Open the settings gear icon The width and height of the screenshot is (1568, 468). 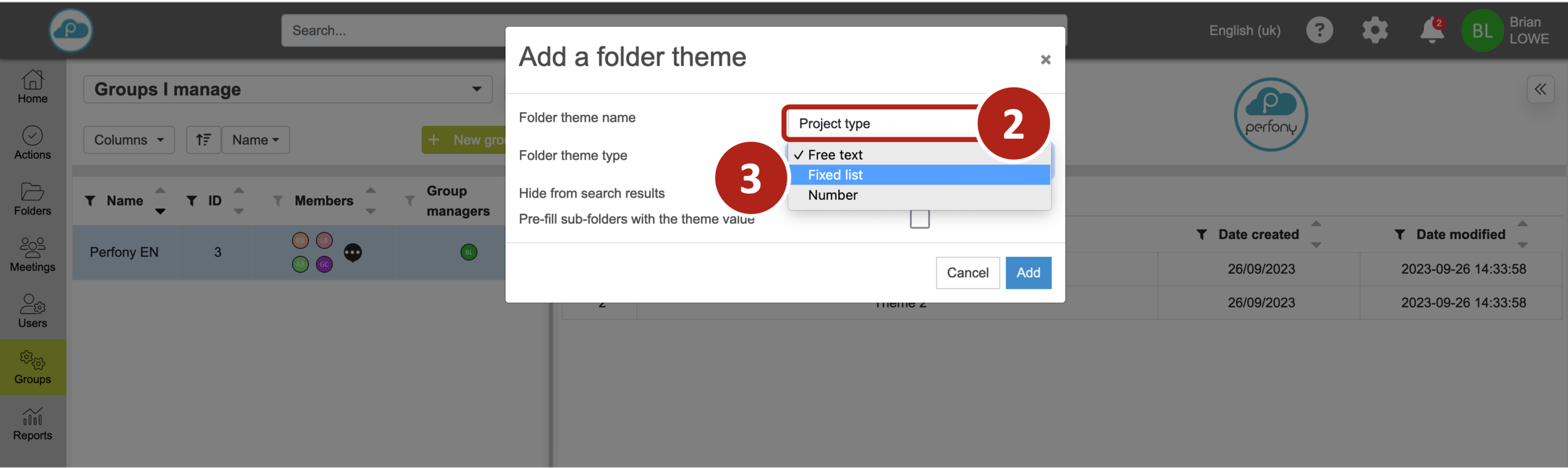pyautogui.click(x=1374, y=30)
